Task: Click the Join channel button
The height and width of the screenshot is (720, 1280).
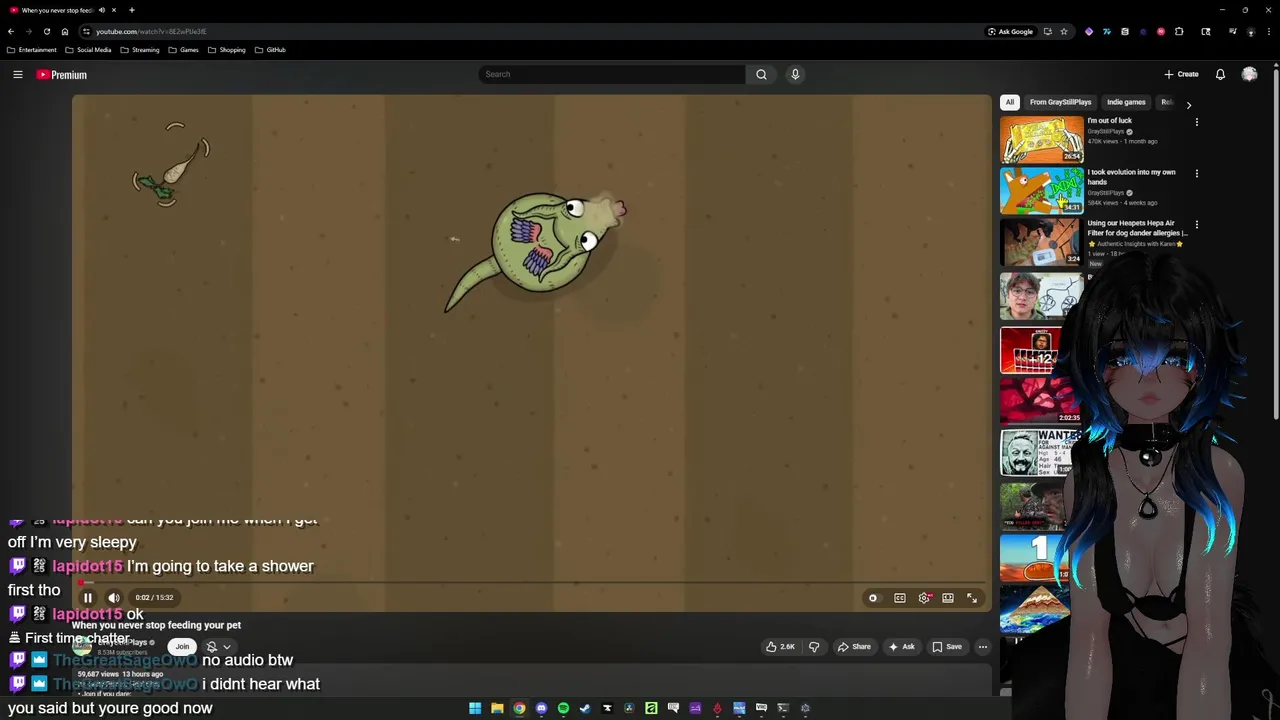Action: 182,647
